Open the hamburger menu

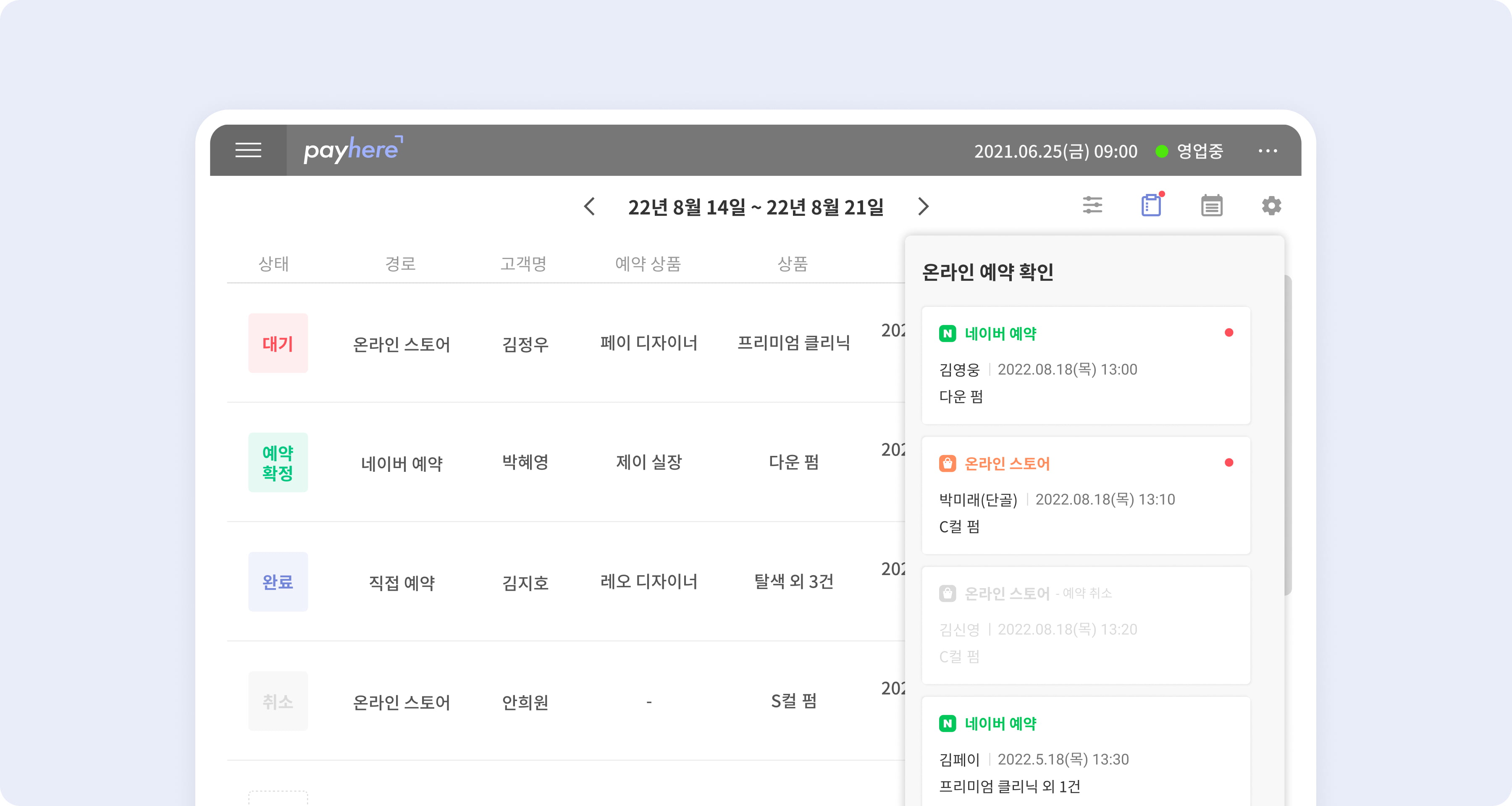(x=248, y=150)
